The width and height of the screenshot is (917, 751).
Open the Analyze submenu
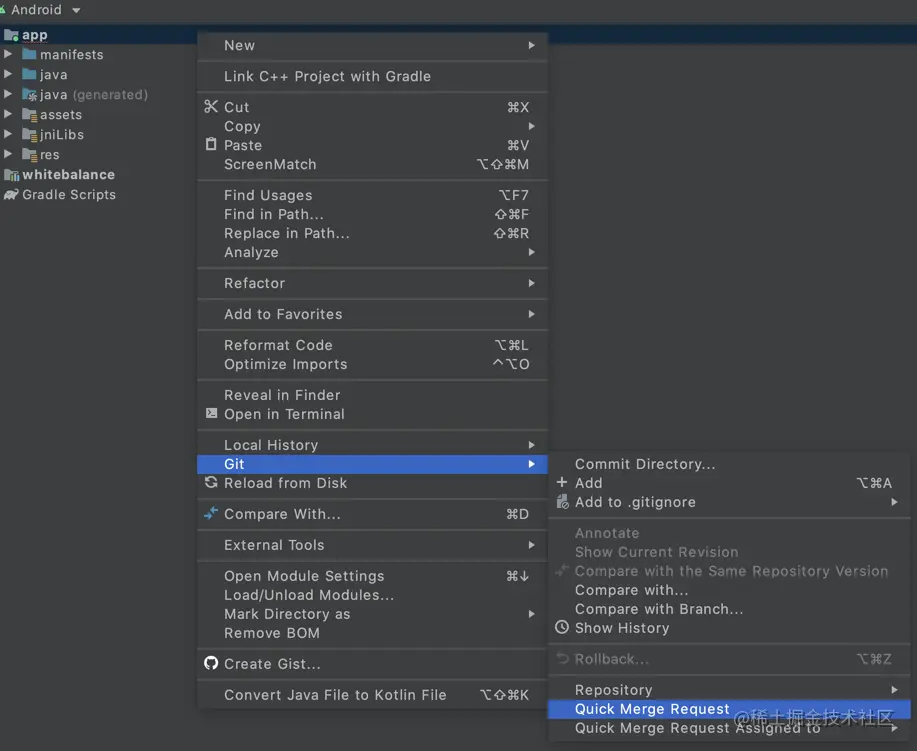coord(373,252)
